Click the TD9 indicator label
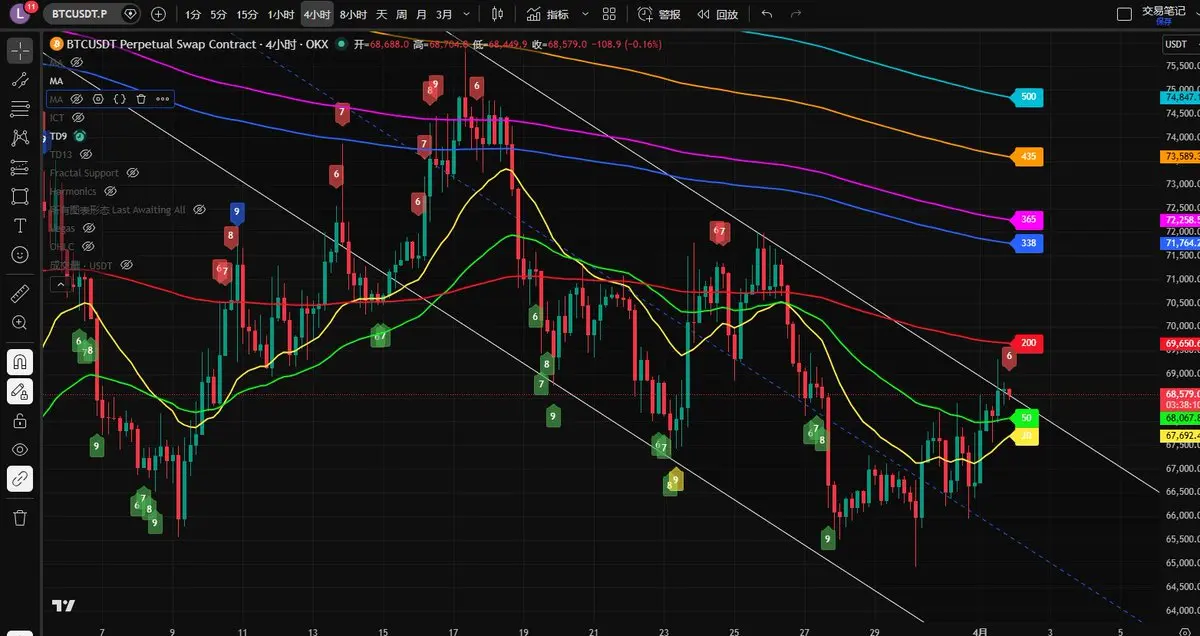The image size is (1200, 636). pos(59,136)
